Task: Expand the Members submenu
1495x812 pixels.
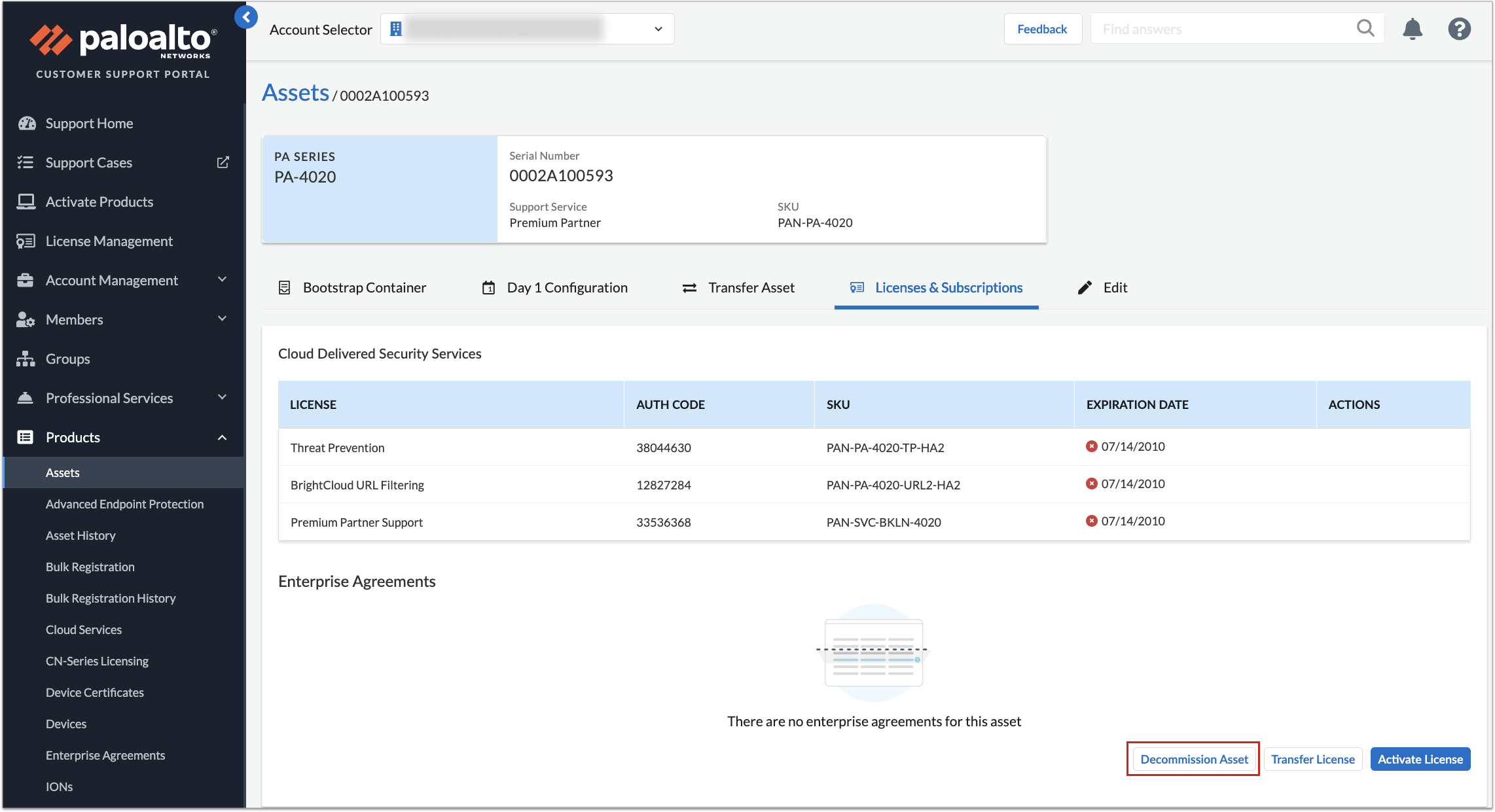Action: tap(222, 319)
